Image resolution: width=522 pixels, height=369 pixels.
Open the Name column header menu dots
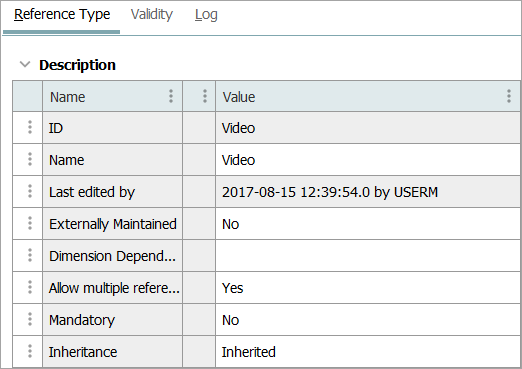[171, 96]
